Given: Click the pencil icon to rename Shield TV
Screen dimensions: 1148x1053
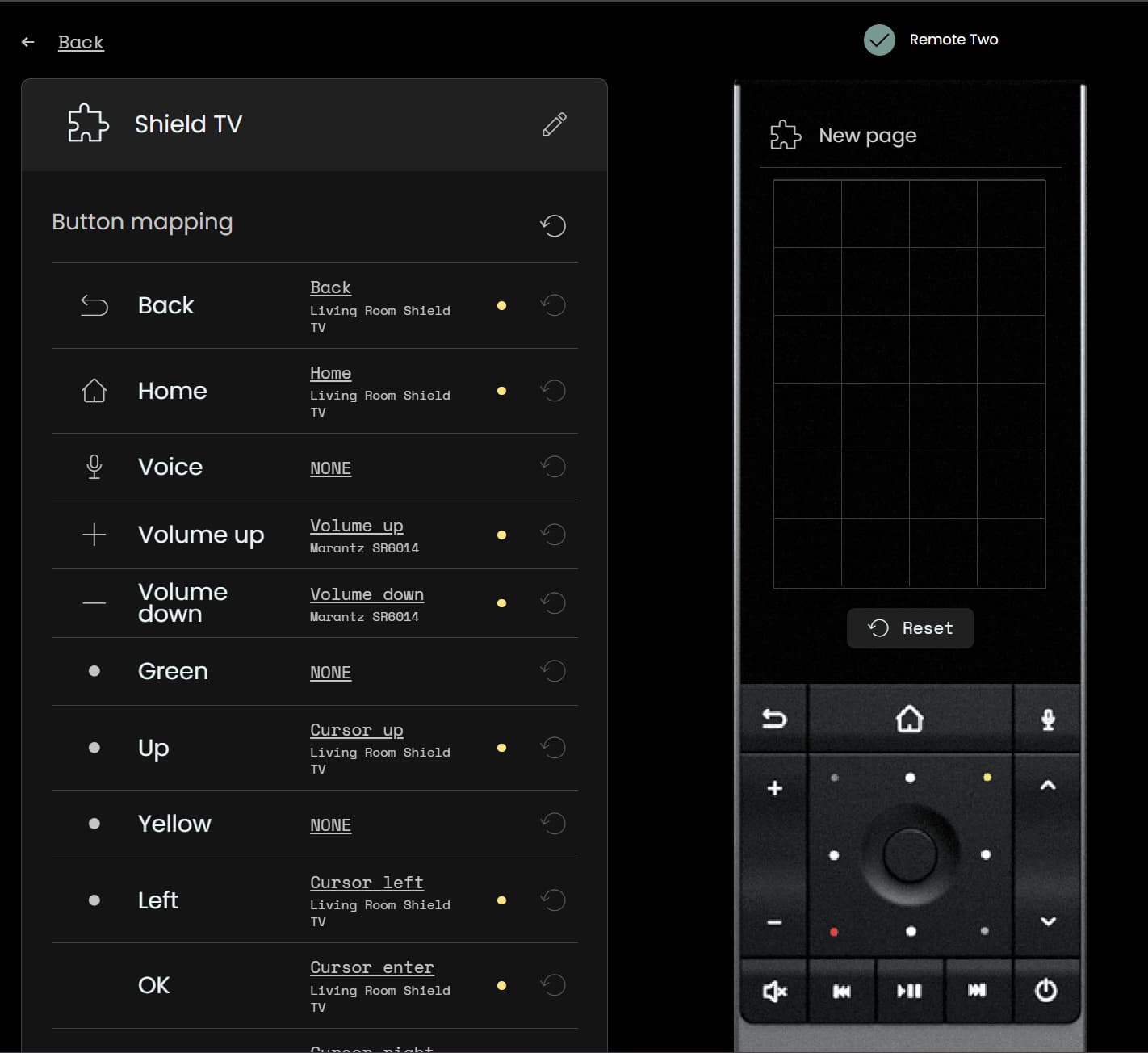Looking at the screenshot, I should (x=553, y=124).
